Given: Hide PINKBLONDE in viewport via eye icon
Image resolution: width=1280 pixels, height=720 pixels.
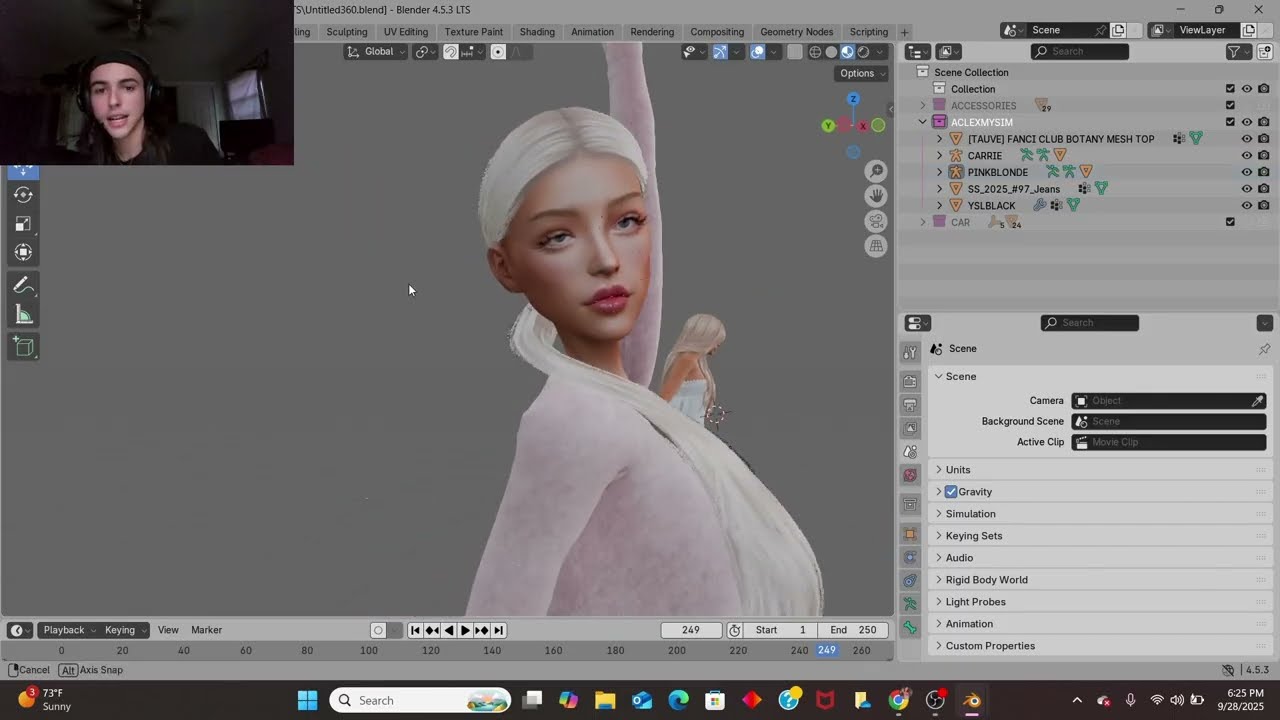Looking at the screenshot, I should point(1247,172).
